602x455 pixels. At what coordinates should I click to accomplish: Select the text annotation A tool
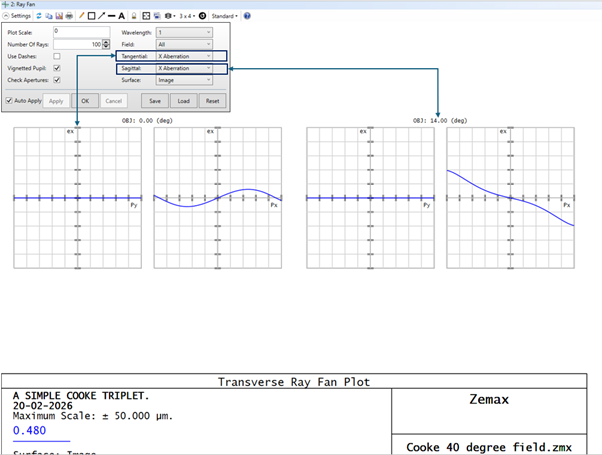(122, 16)
